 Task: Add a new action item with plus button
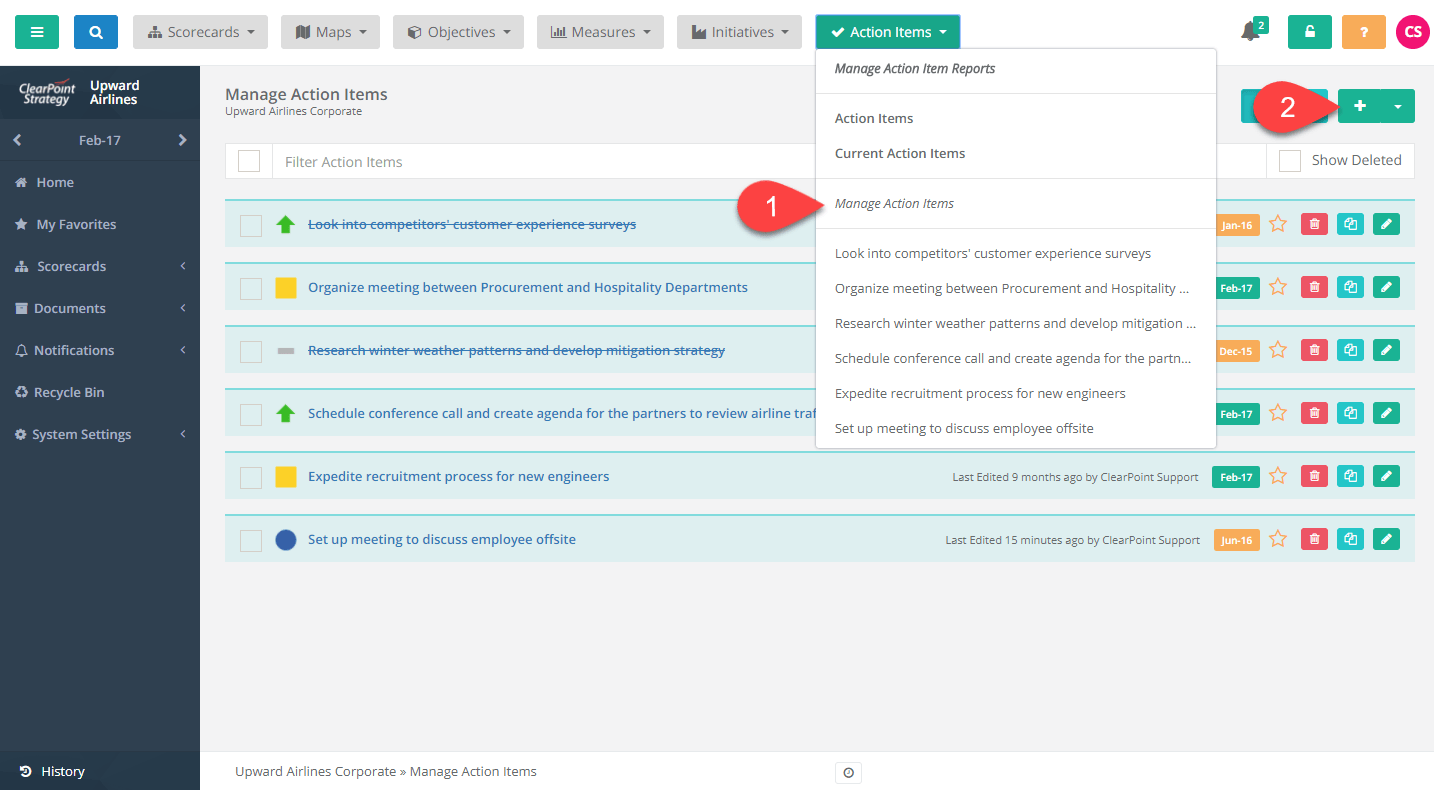coord(1359,106)
